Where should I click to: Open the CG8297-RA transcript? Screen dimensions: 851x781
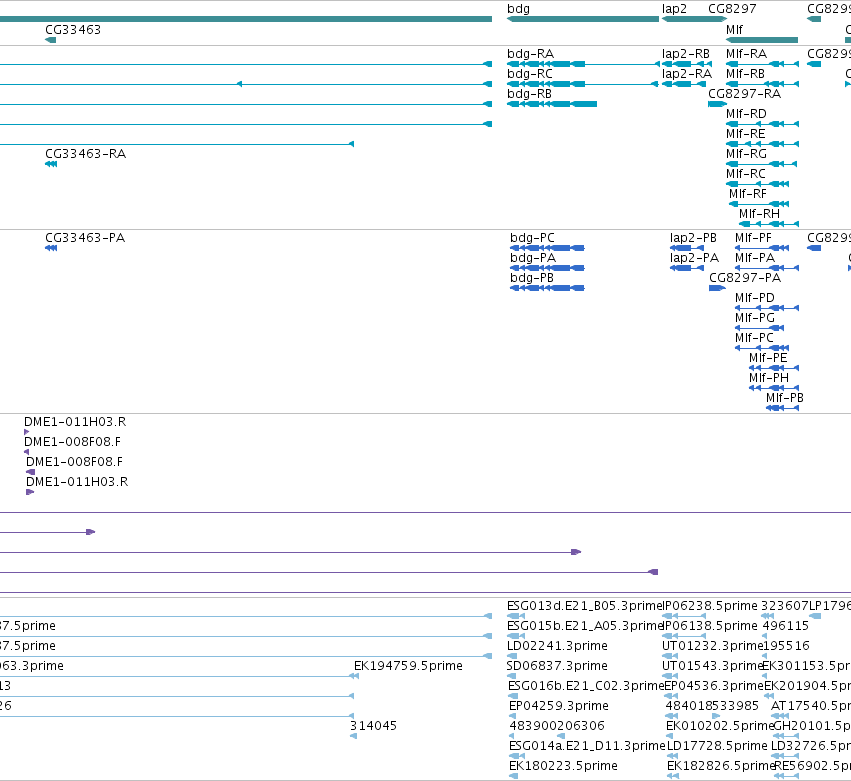745,94
